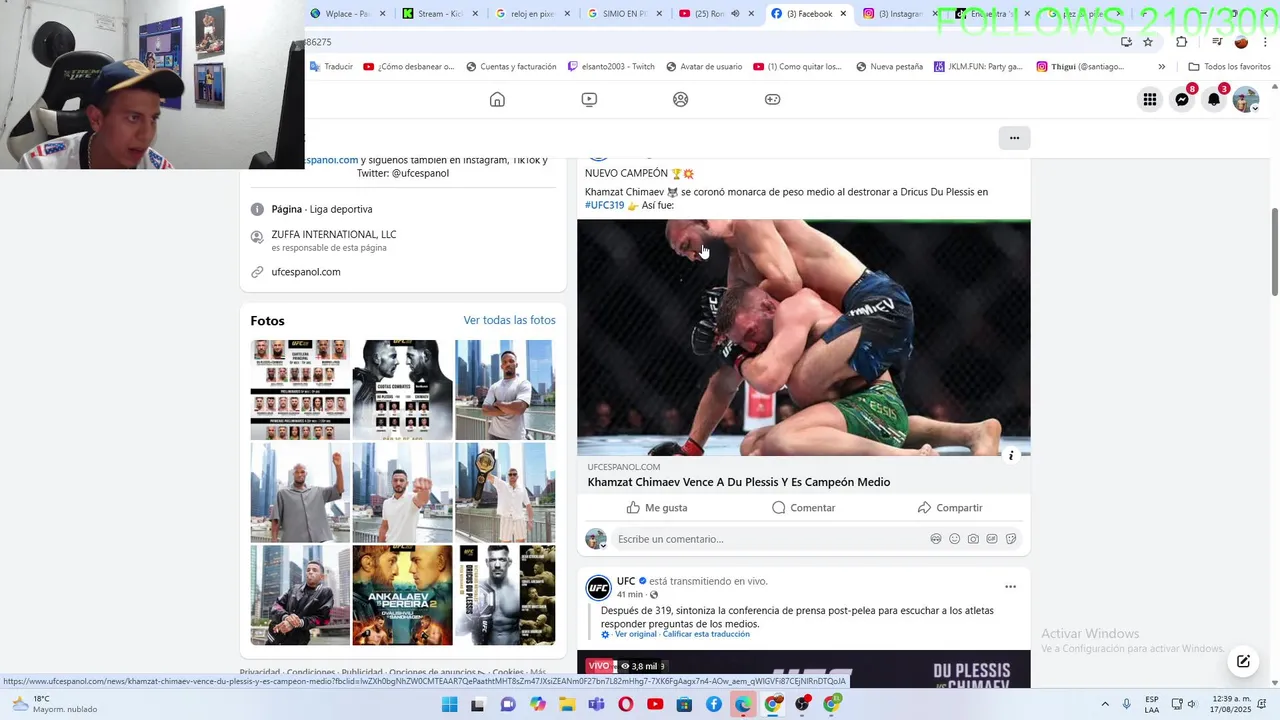Open the Facebook apps menu grid
The height and width of the screenshot is (720, 1280).
click(x=1150, y=99)
